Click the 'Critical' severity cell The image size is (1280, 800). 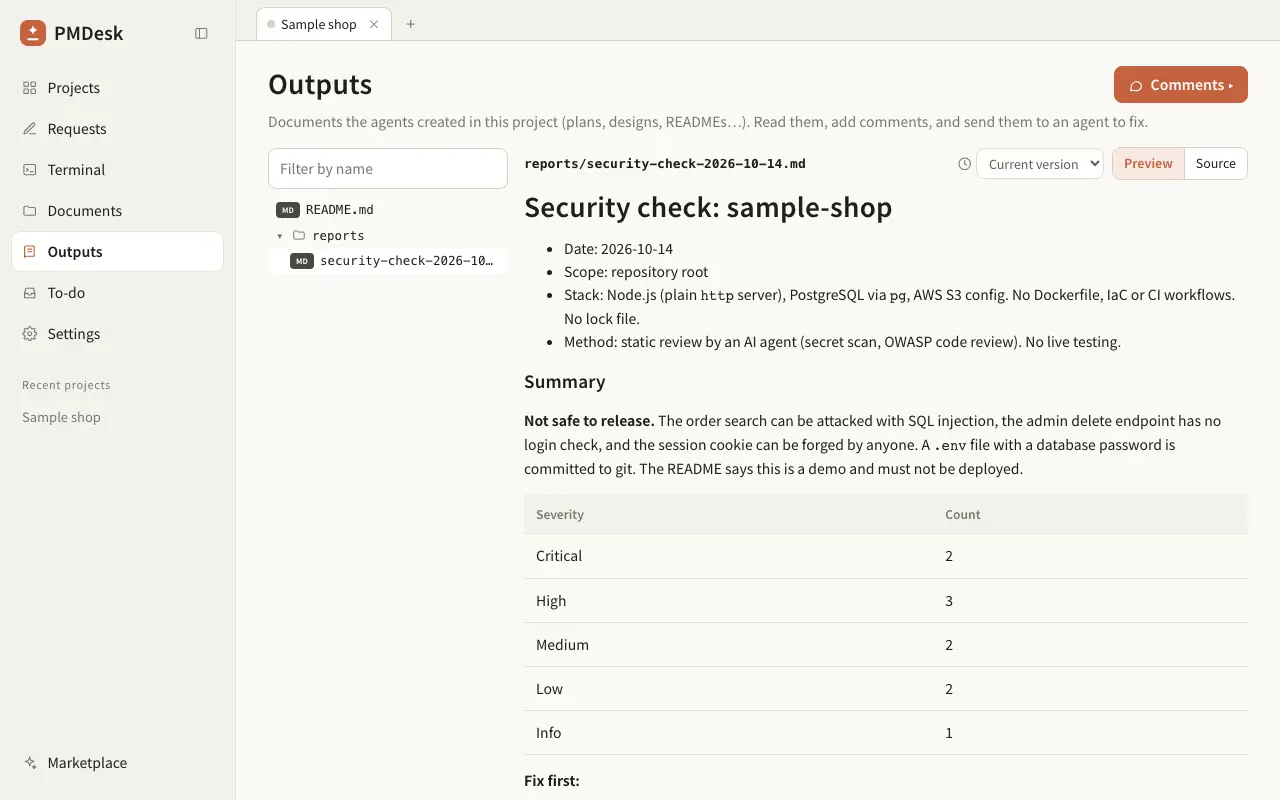(559, 556)
